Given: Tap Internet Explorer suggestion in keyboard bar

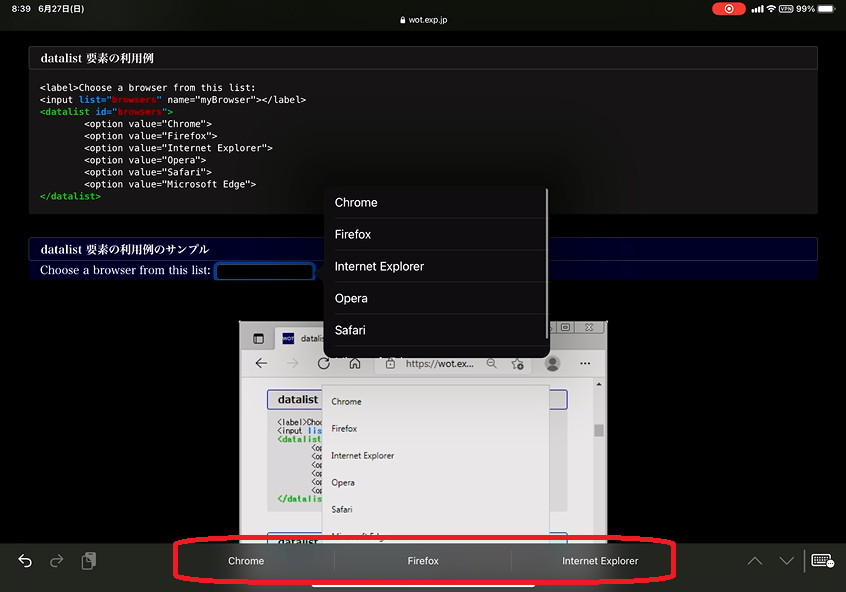Looking at the screenshot, I should point(600,561).
